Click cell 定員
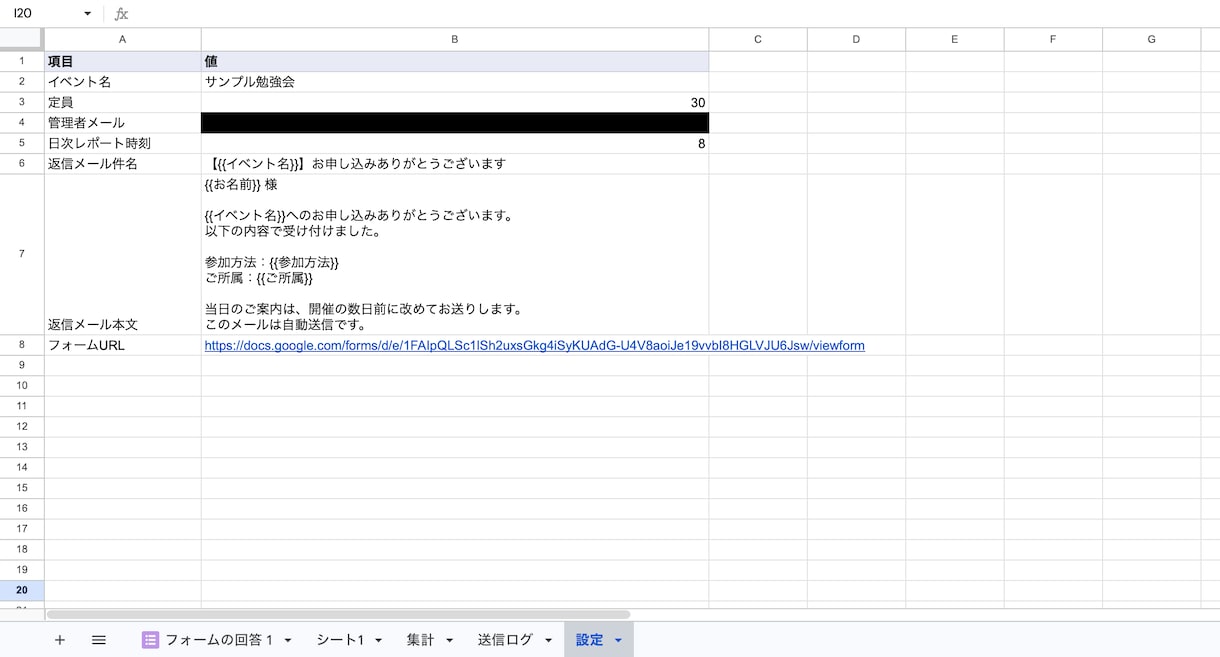Image resolution: width=1220 pixels, height=657 pixels. pos(123,102)
